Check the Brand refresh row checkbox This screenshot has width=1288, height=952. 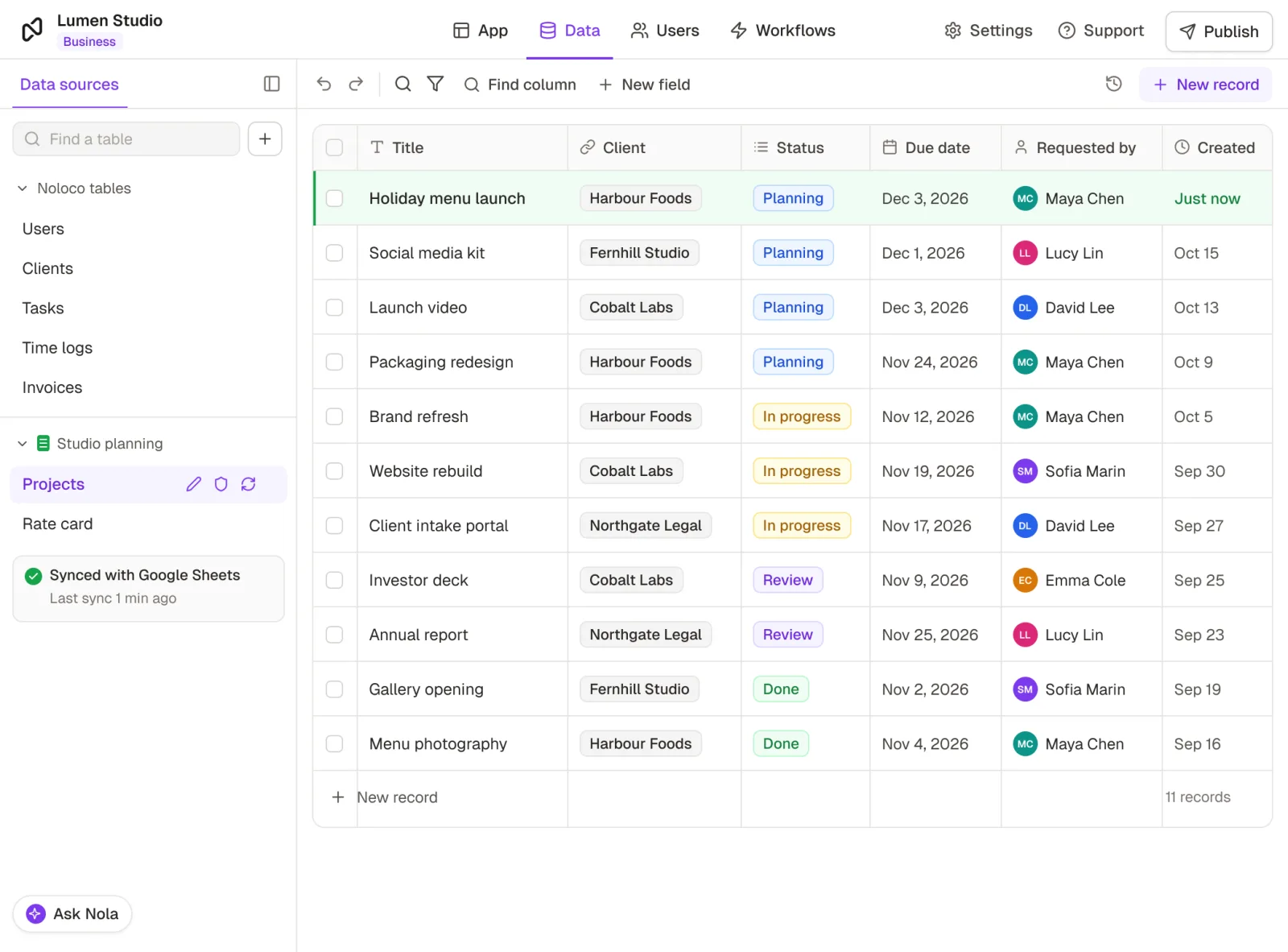pos(335,416)
